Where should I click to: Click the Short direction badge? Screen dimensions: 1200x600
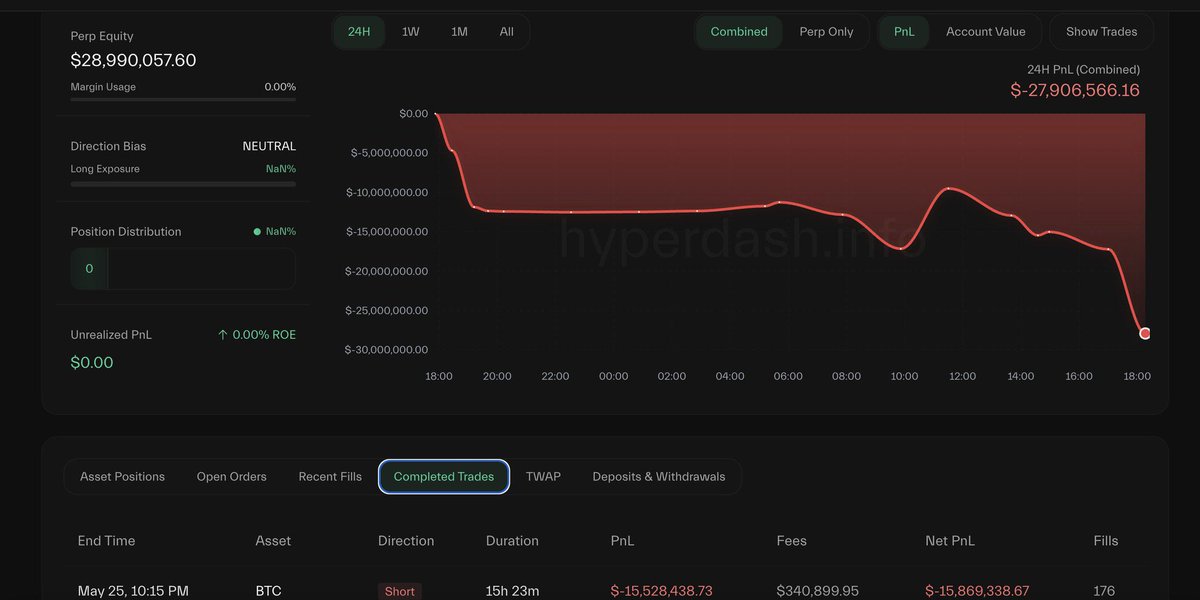(x=400, y=591)
